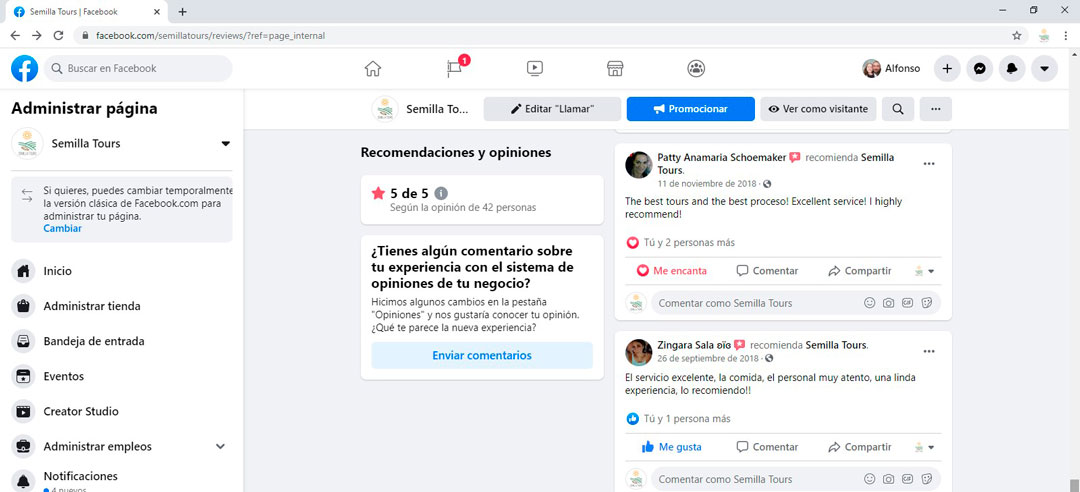The width and height of the screenshot is (1080, 492).
Task: Click Semilla Tours logo in page header
Action: coord(385,109)
